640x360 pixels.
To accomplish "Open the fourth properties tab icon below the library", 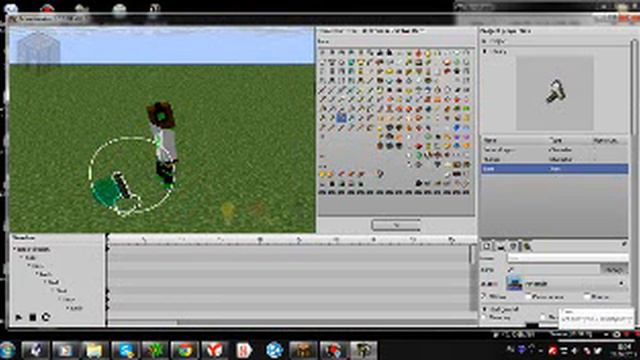I will tap(527, 247).
